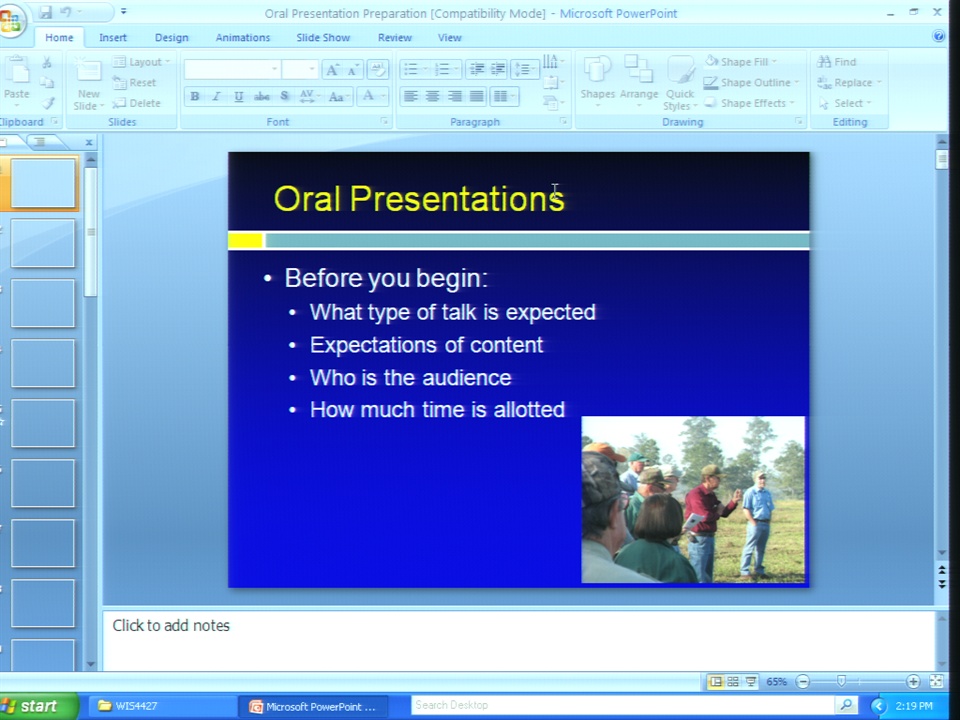
Task: Click the Grow Font icon
Action: 332,70
